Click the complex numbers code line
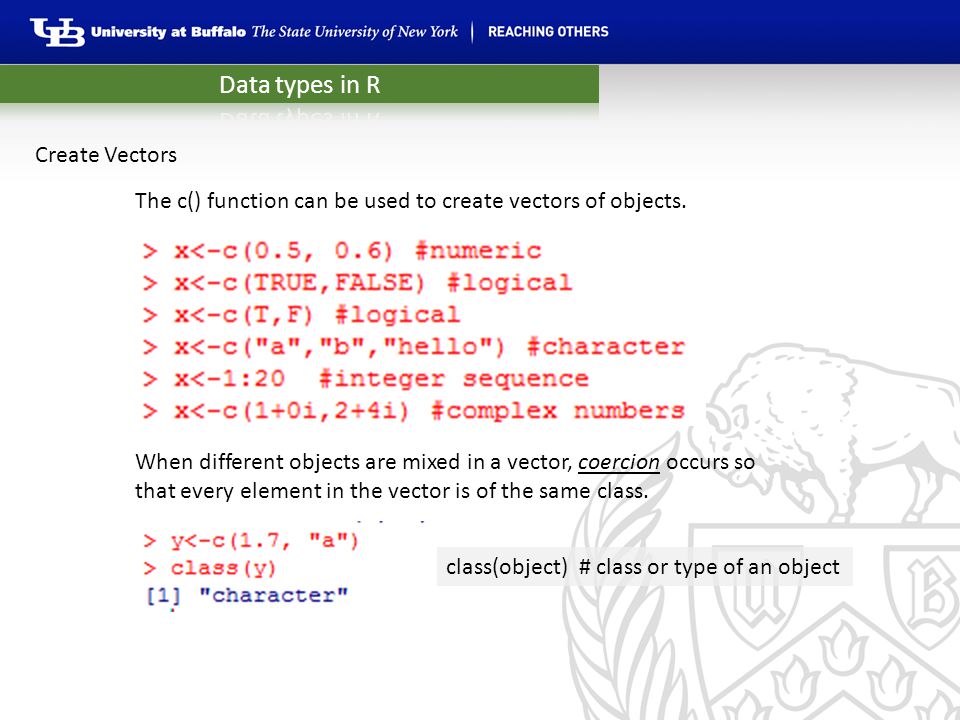This screenshot has height=720, width=960. tap(413, 411)
